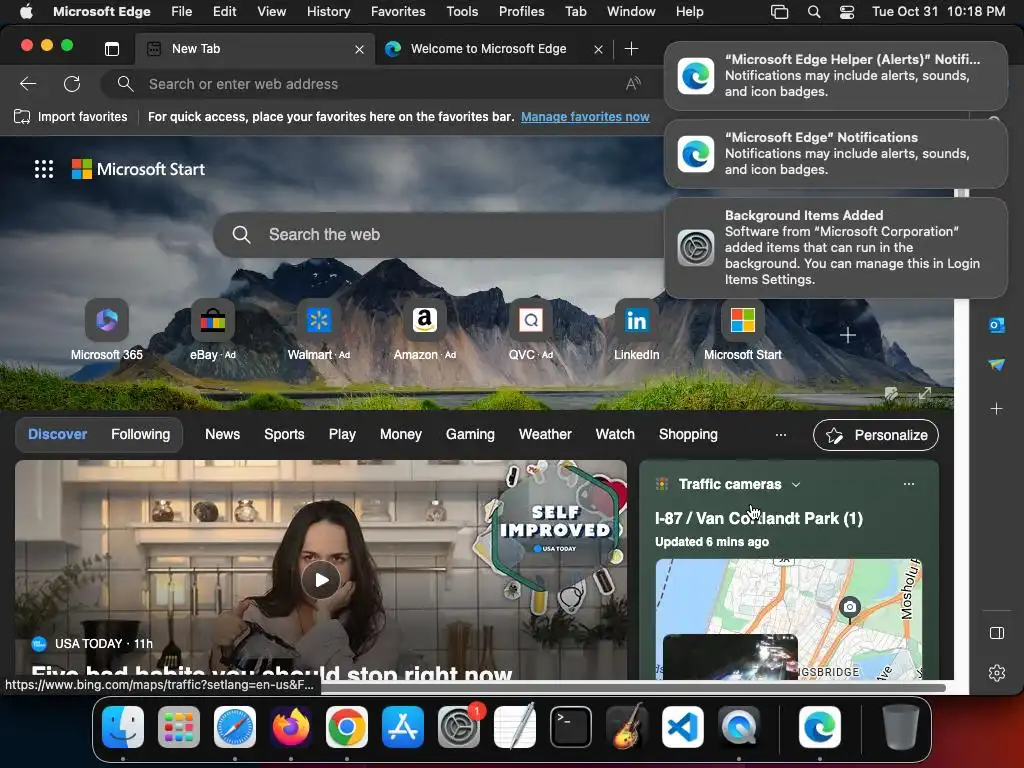The height and width of the screenshot is (768, 1024).
Task: Close the New Tab tab
Action: [x=359, y=50]
